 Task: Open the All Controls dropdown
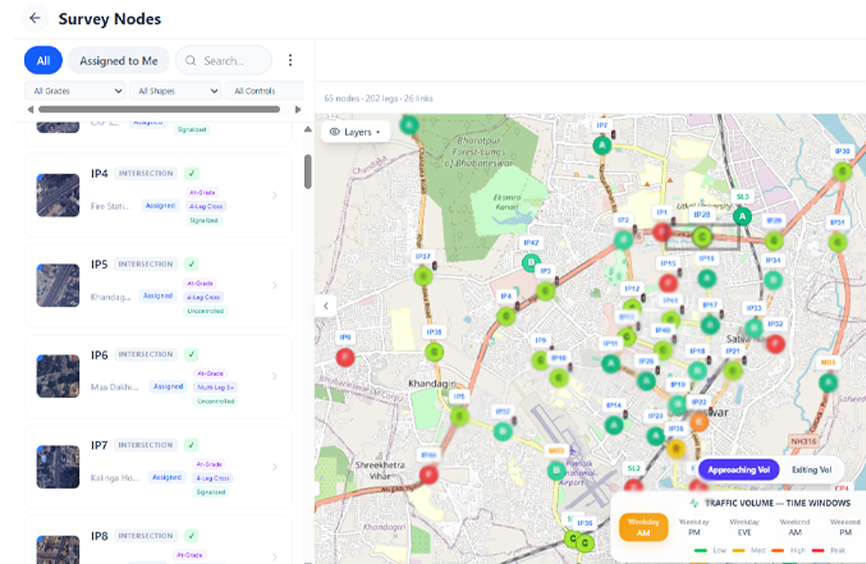265,91
